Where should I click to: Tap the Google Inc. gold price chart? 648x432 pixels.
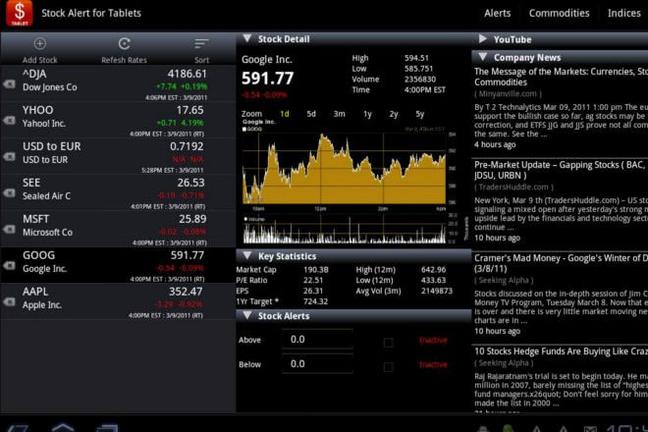[344, 168]
